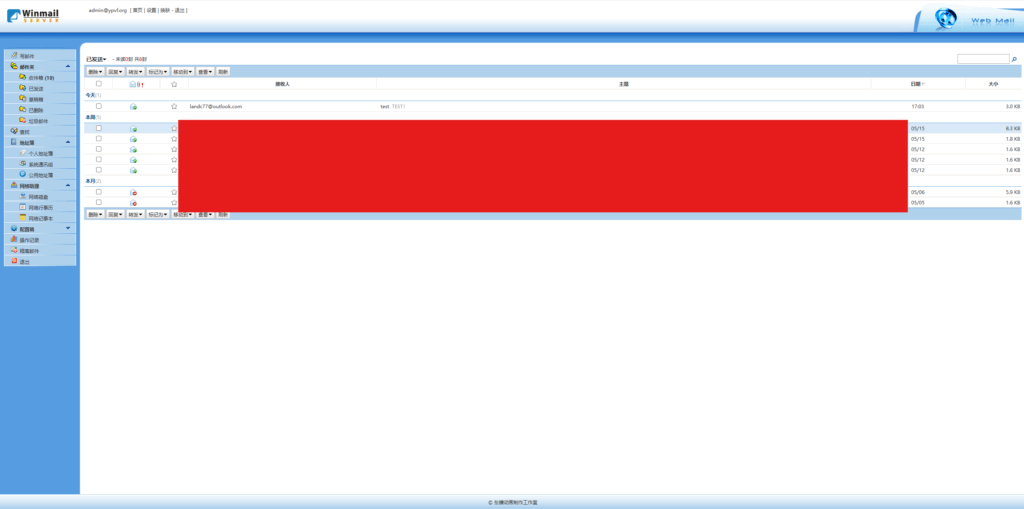Sort by the 日期 date column header
Image resolution: width=1024 pixels, height=509 pixels.
pyautogui.click(x=916, y=84)
